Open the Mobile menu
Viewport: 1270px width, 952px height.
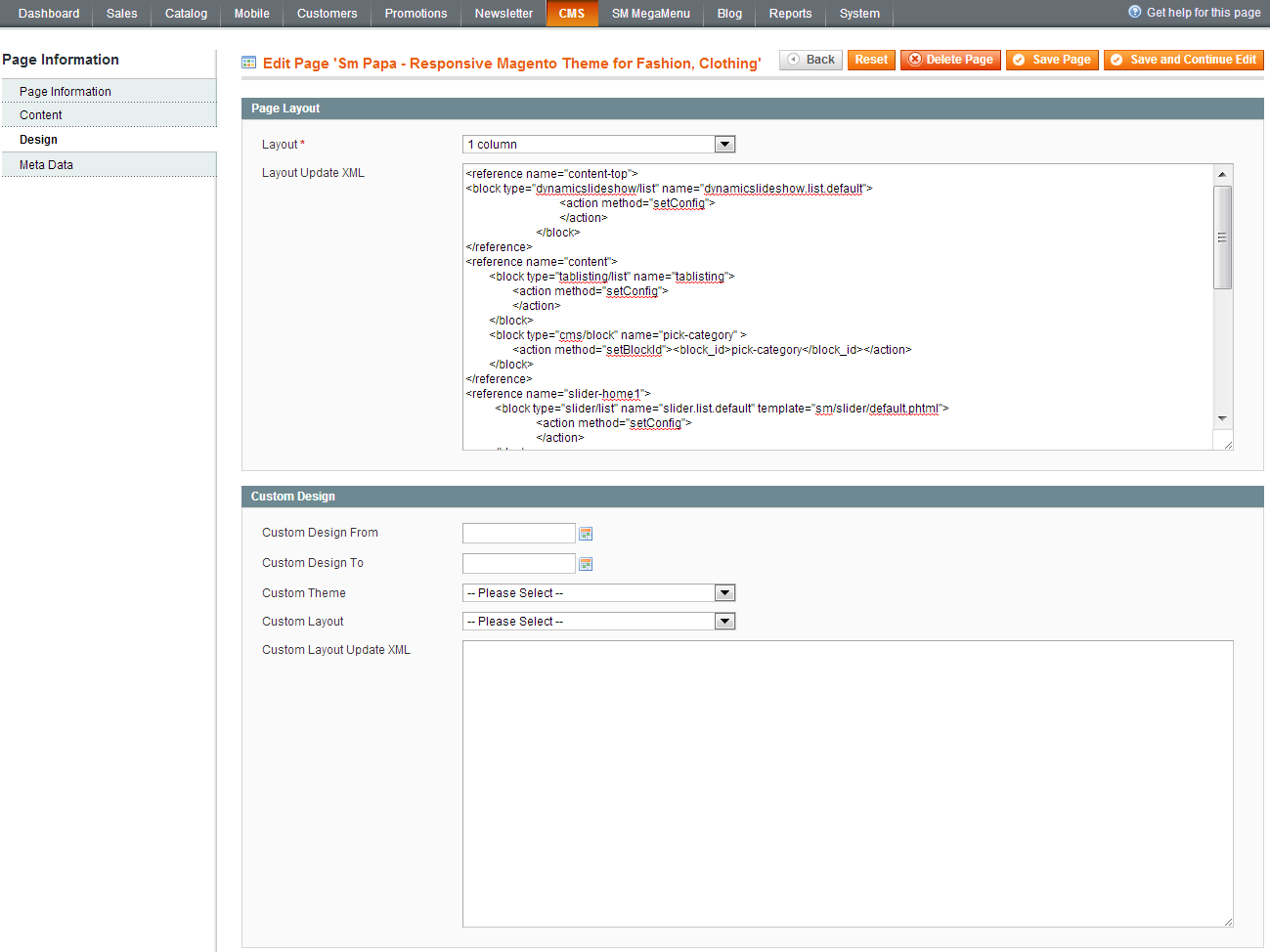[x=252, y=14]
